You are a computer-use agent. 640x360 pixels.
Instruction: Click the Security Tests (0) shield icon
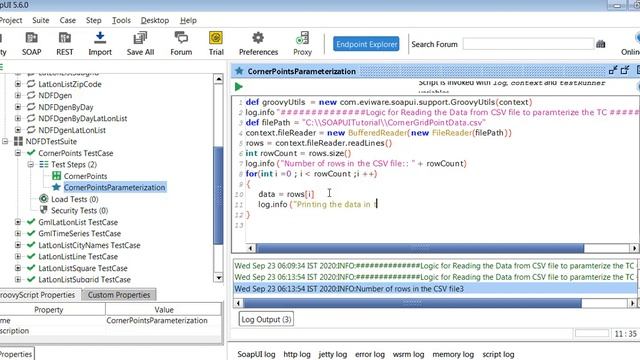tap(44, 210)
